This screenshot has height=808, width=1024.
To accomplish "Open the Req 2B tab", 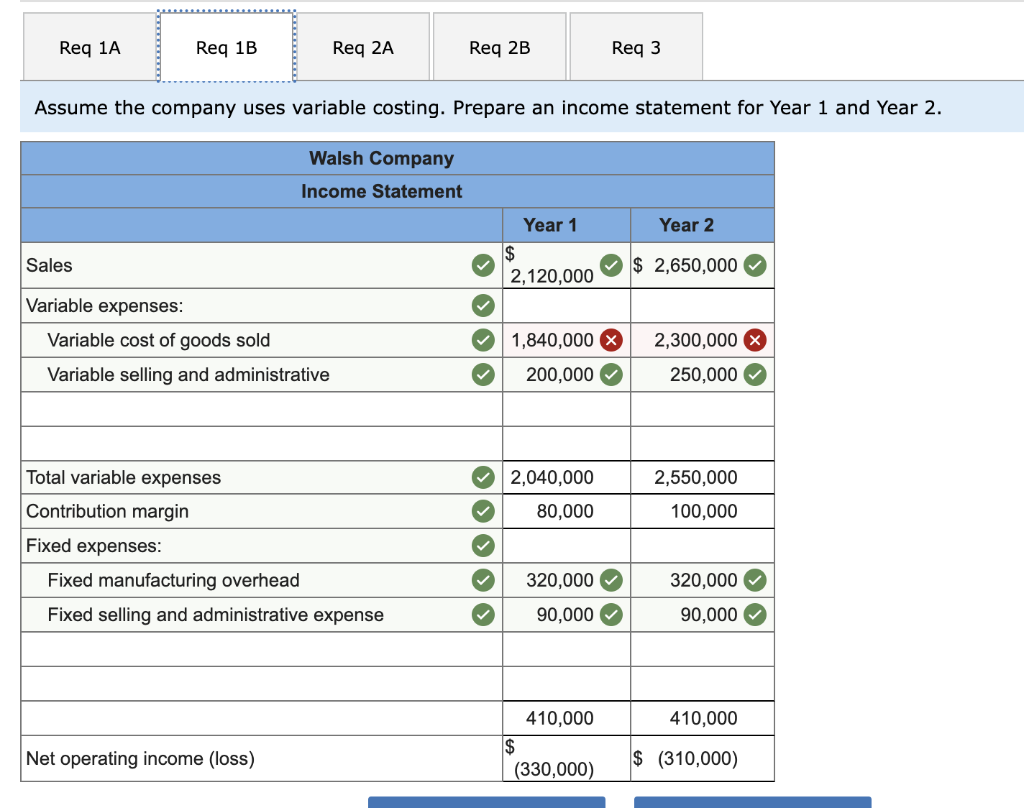I will coord(500,47).
